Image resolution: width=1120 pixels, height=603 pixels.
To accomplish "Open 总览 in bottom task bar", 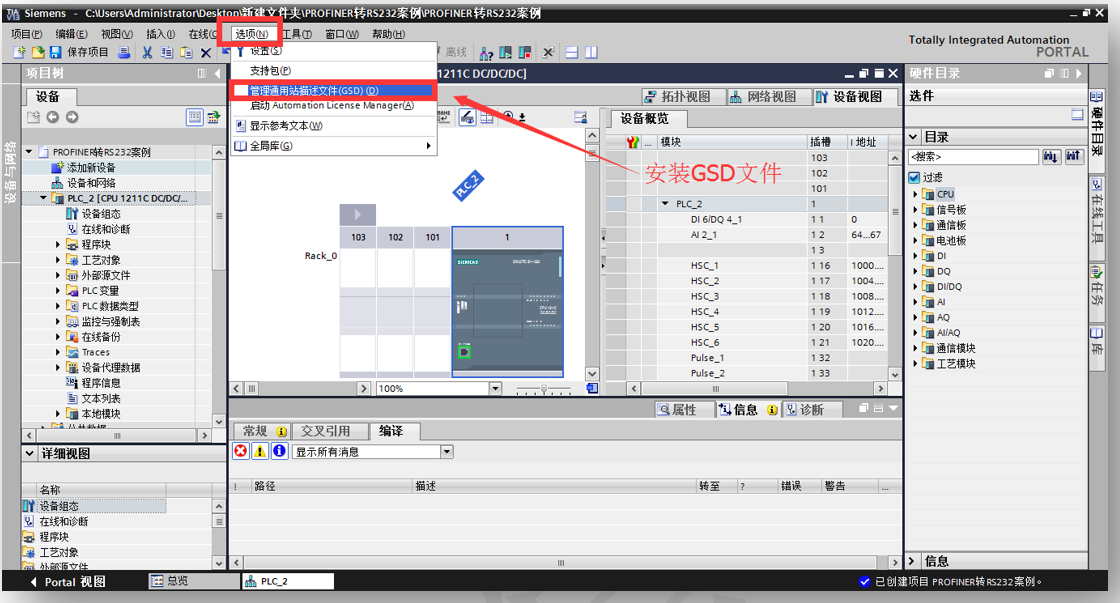I will coord(194,581).
